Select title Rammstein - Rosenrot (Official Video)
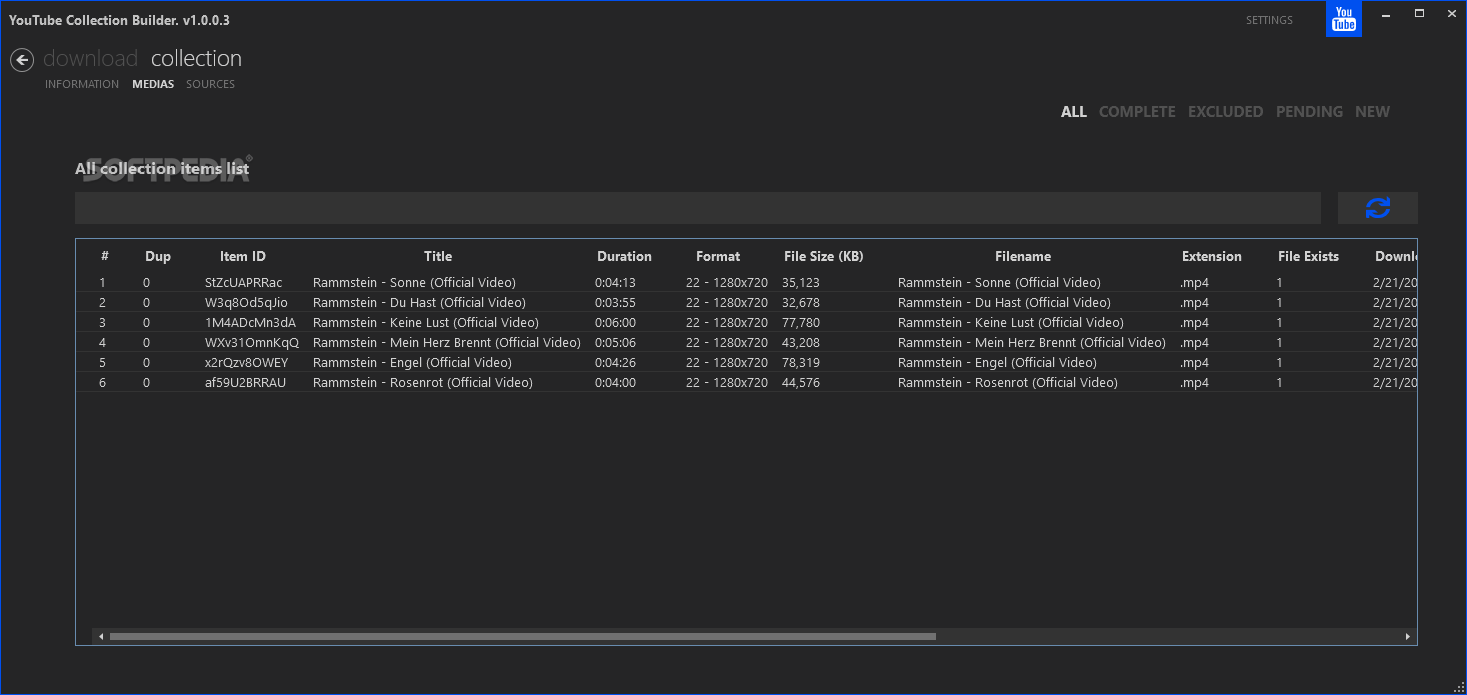1467x695 pixels. 423,383
